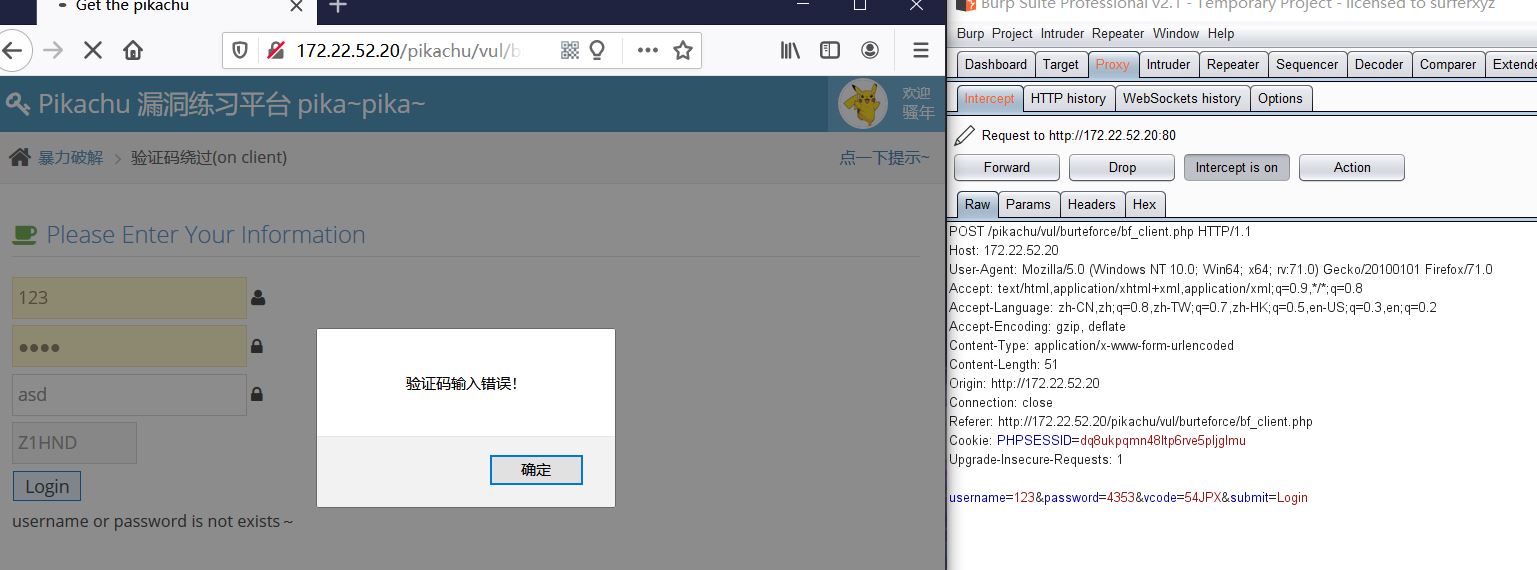Open WebSockets history sub-tab
Screen dimensions: 1537x570
pyautogui.click(x=1181, y=98)
